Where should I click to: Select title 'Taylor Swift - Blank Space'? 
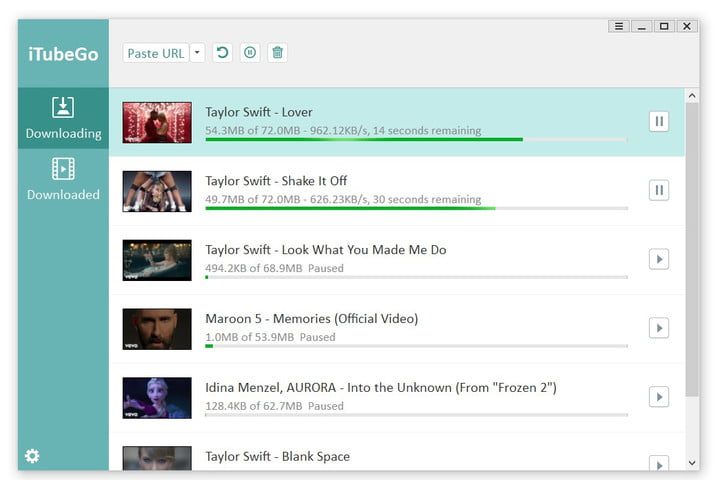(x=277, y=457)
